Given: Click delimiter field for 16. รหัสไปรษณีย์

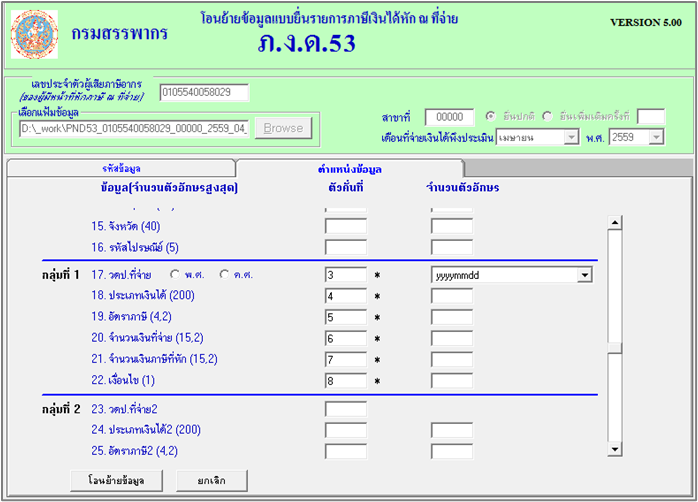Looking at the screenshot, I should click(346, 247).
